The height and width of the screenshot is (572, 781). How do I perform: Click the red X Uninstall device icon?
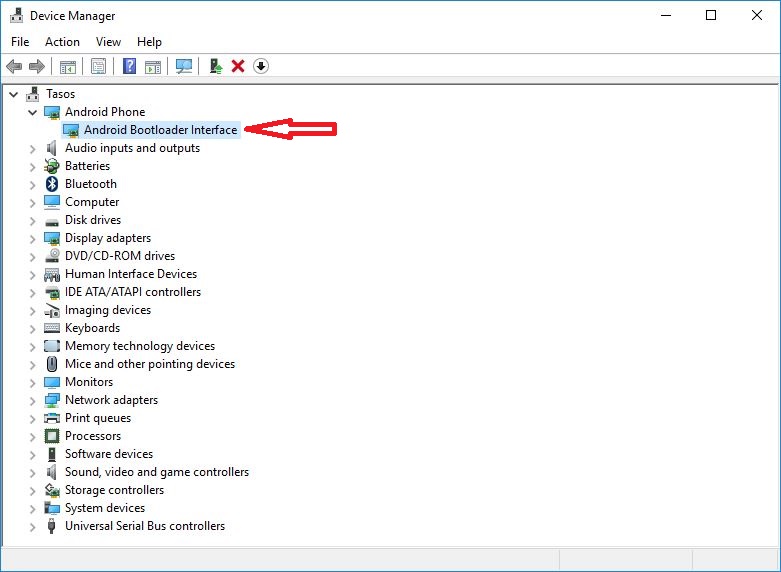(238, 66)
